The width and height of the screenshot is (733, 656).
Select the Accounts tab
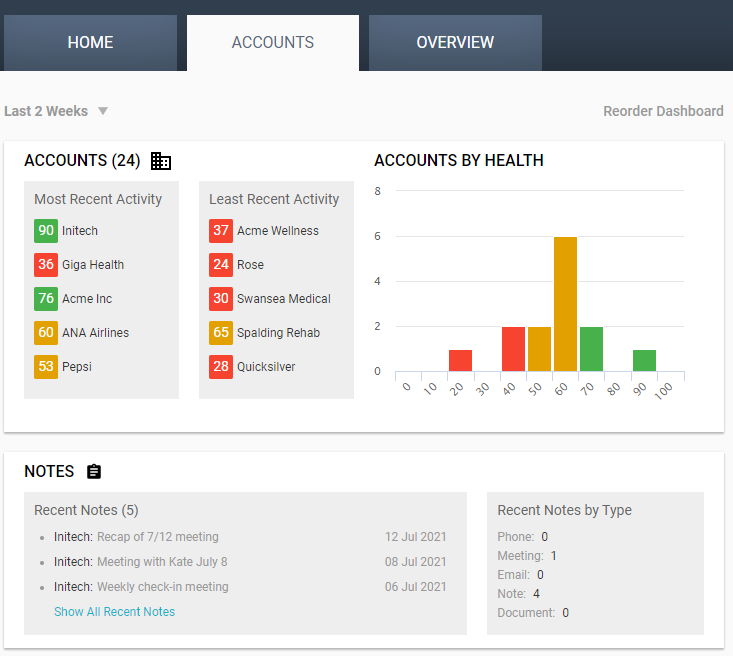point(272,43)
